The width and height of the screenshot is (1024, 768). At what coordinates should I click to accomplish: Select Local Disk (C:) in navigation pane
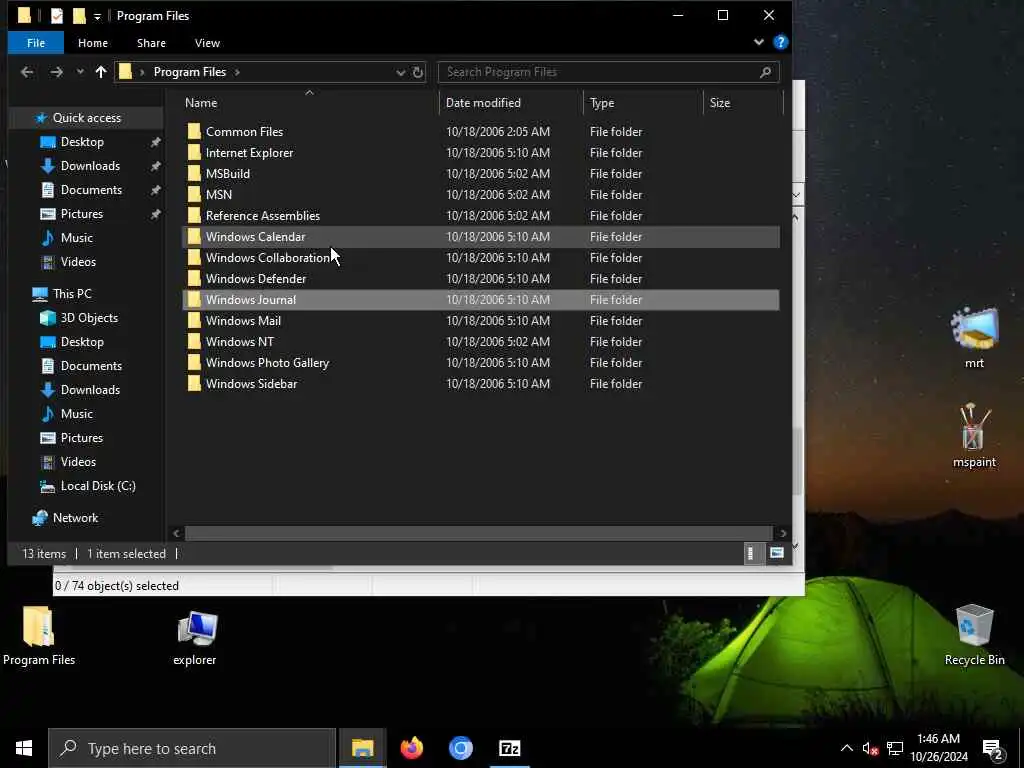pyautogui.click(x=98, y=486)
